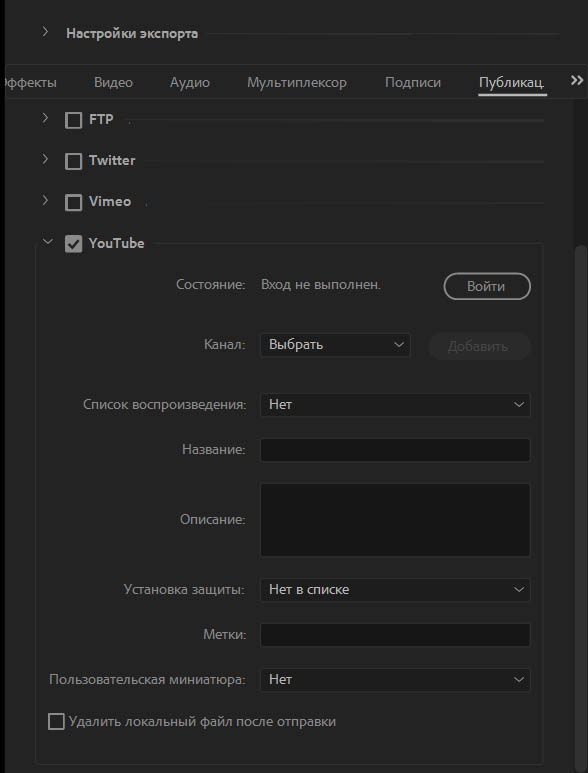The image size is (588, 773).
Task: Expand the Настройки экспорта section
Action: [45, 33]
